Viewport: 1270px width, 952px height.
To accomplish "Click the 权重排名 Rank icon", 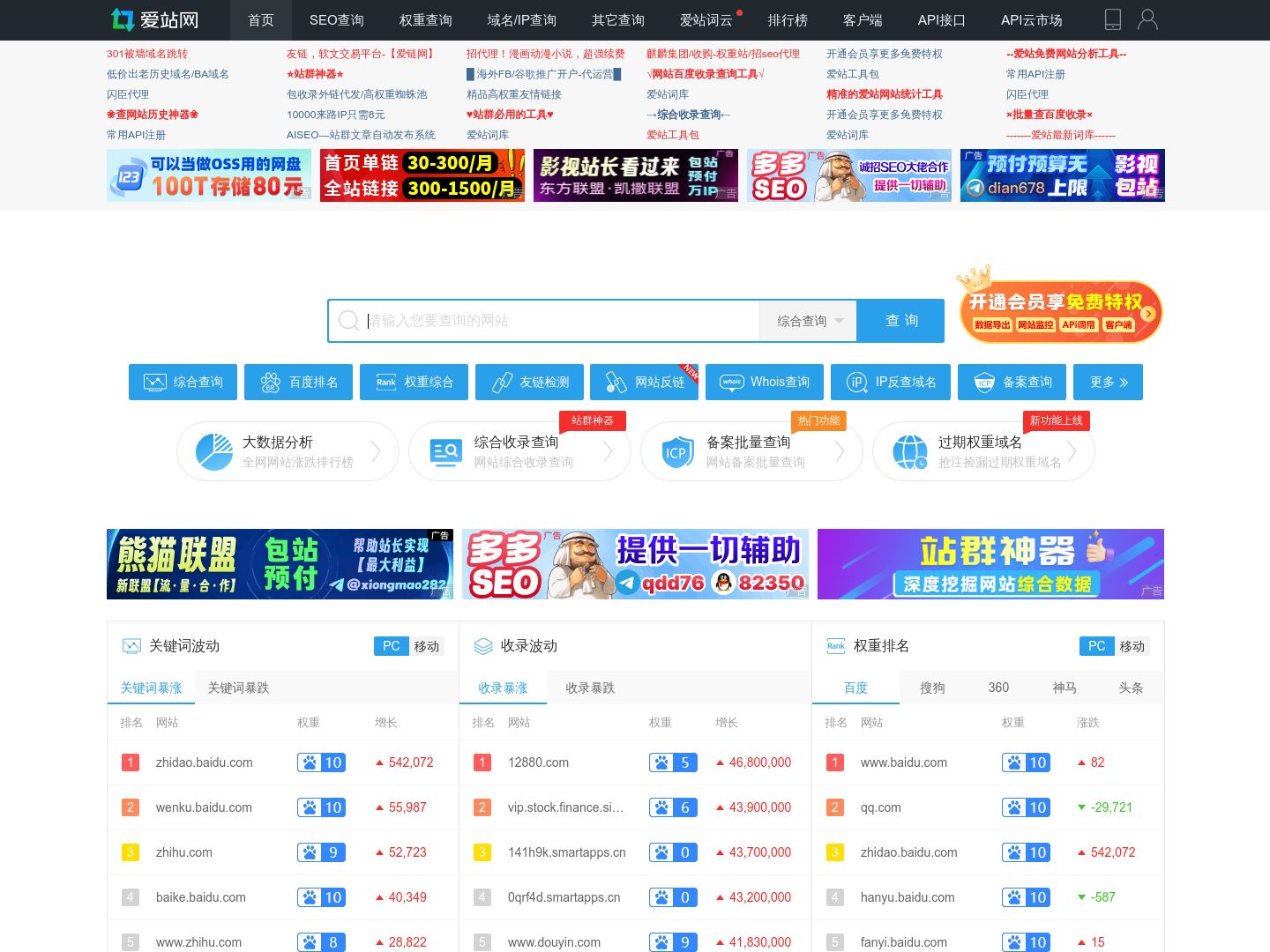I will pos(836,646).
